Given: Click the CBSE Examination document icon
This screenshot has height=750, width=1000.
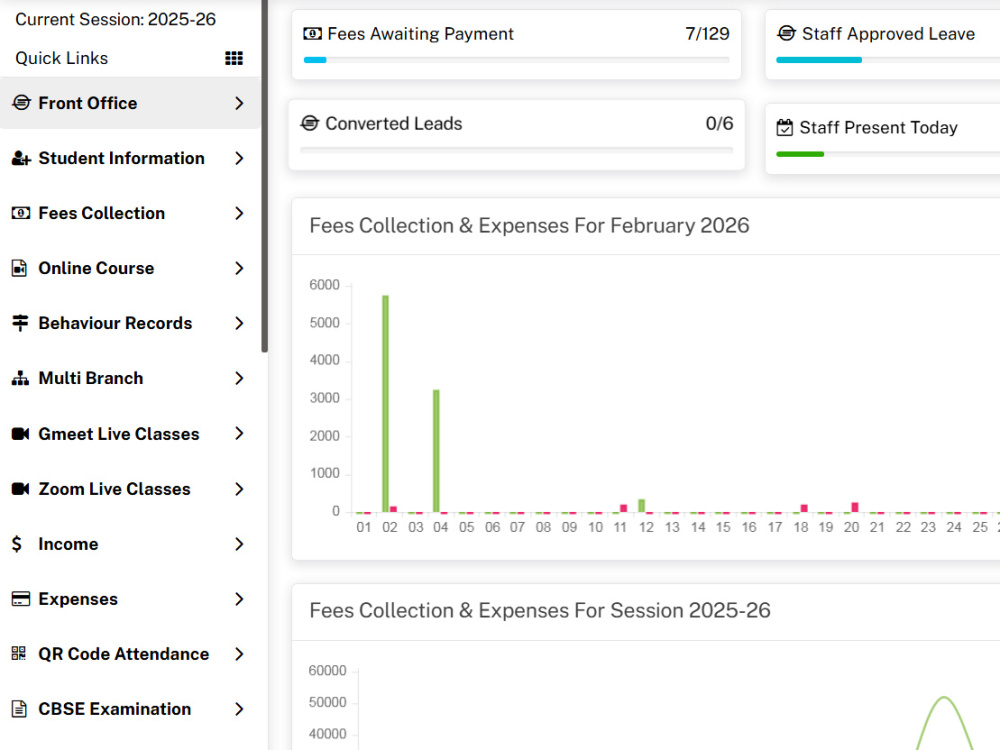Looking at the screenshot, I should (x=20, y=709).
